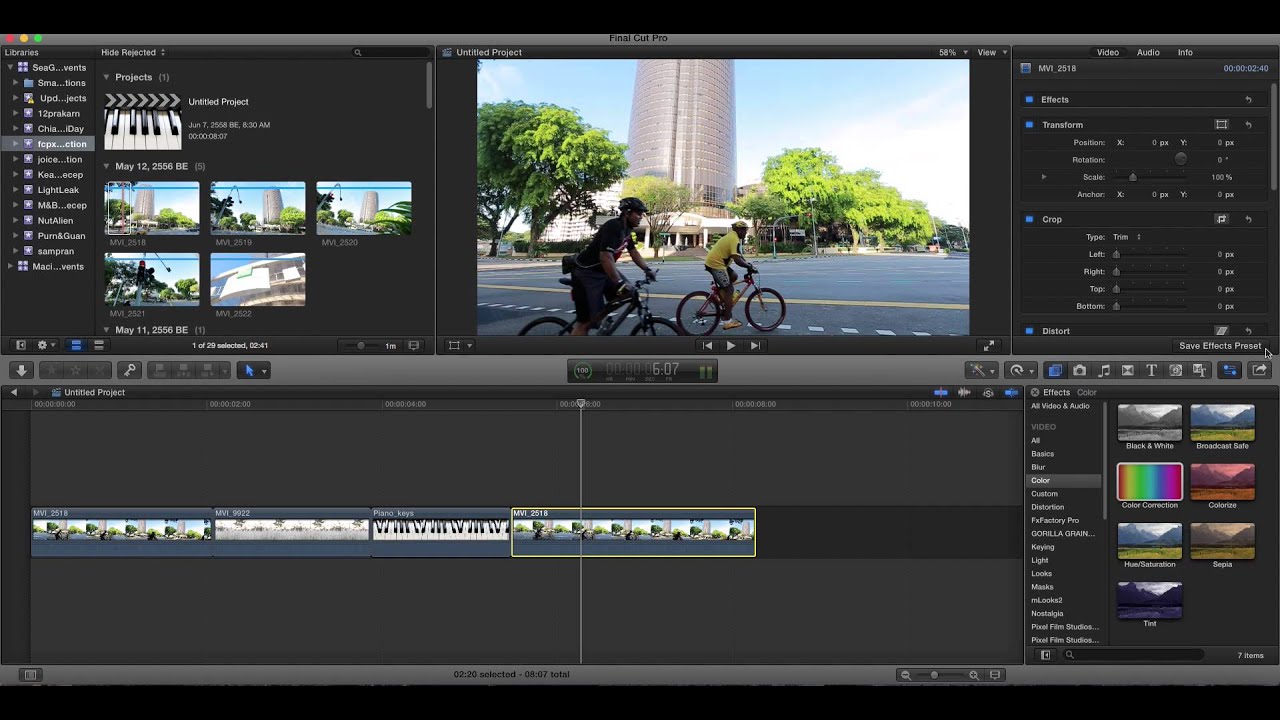Viewport: 1280px width, 720px height.
Task: Switch browser to list view
Action: click(x=99, y=345)
